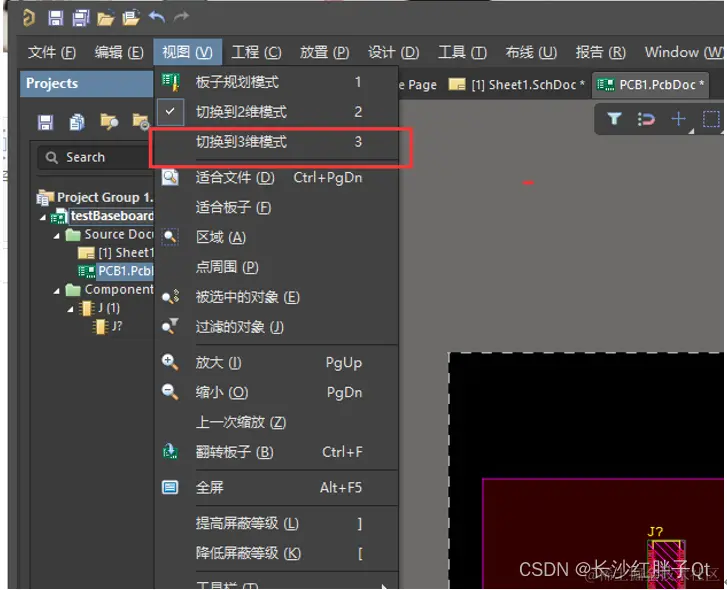Click 降低屏蔽等级 (K) menu entry
The height and width of the screenshot is (590, 727).
(277, 553)
